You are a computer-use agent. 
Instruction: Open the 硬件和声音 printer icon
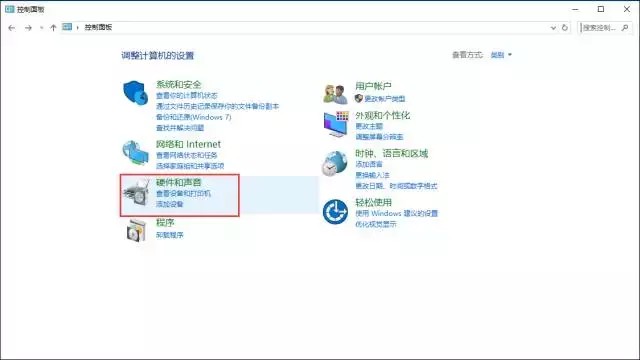click(136, 193)
